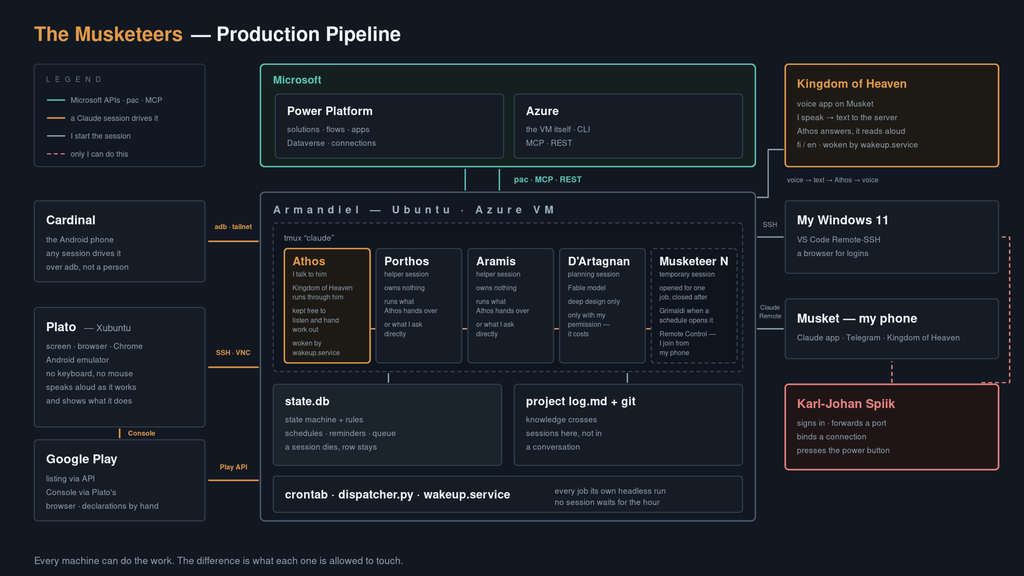Image resolution: width=1024 pixels, height=576 pixels.
Task: Select the Karl-Johan Spiik card title
Action: 846,404
